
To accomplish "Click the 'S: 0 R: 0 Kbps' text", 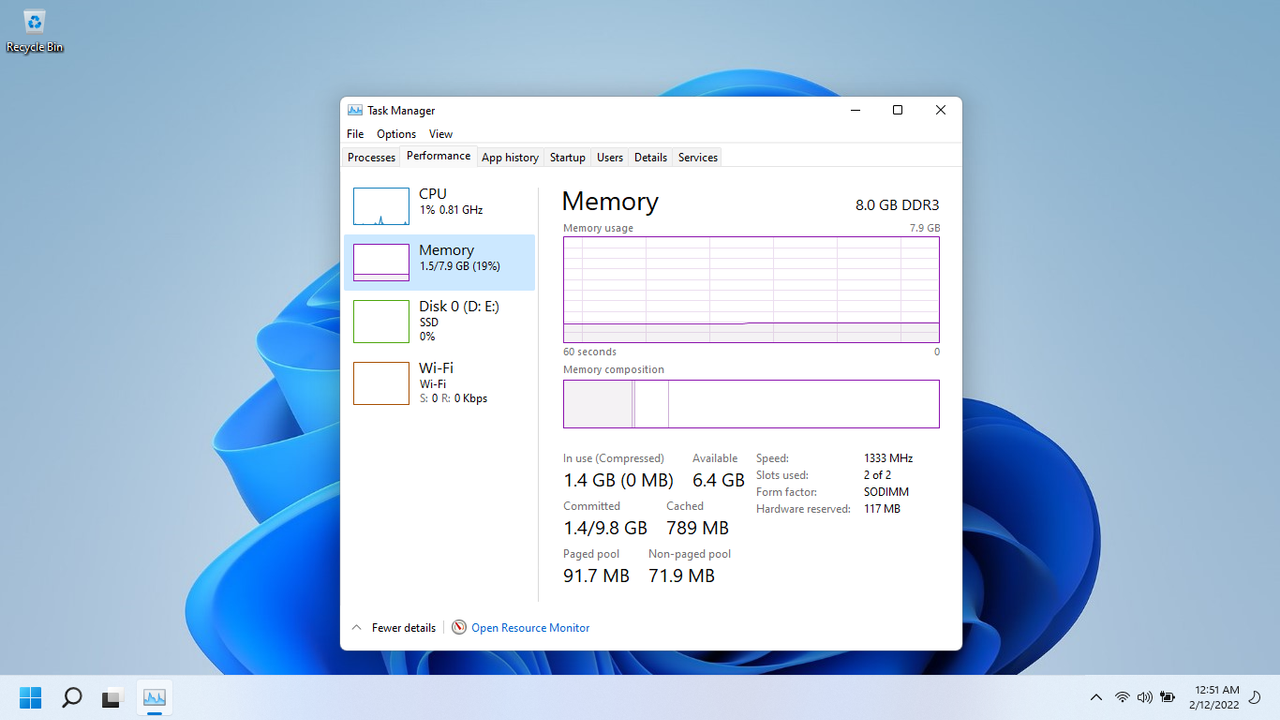I will point(453,398).
